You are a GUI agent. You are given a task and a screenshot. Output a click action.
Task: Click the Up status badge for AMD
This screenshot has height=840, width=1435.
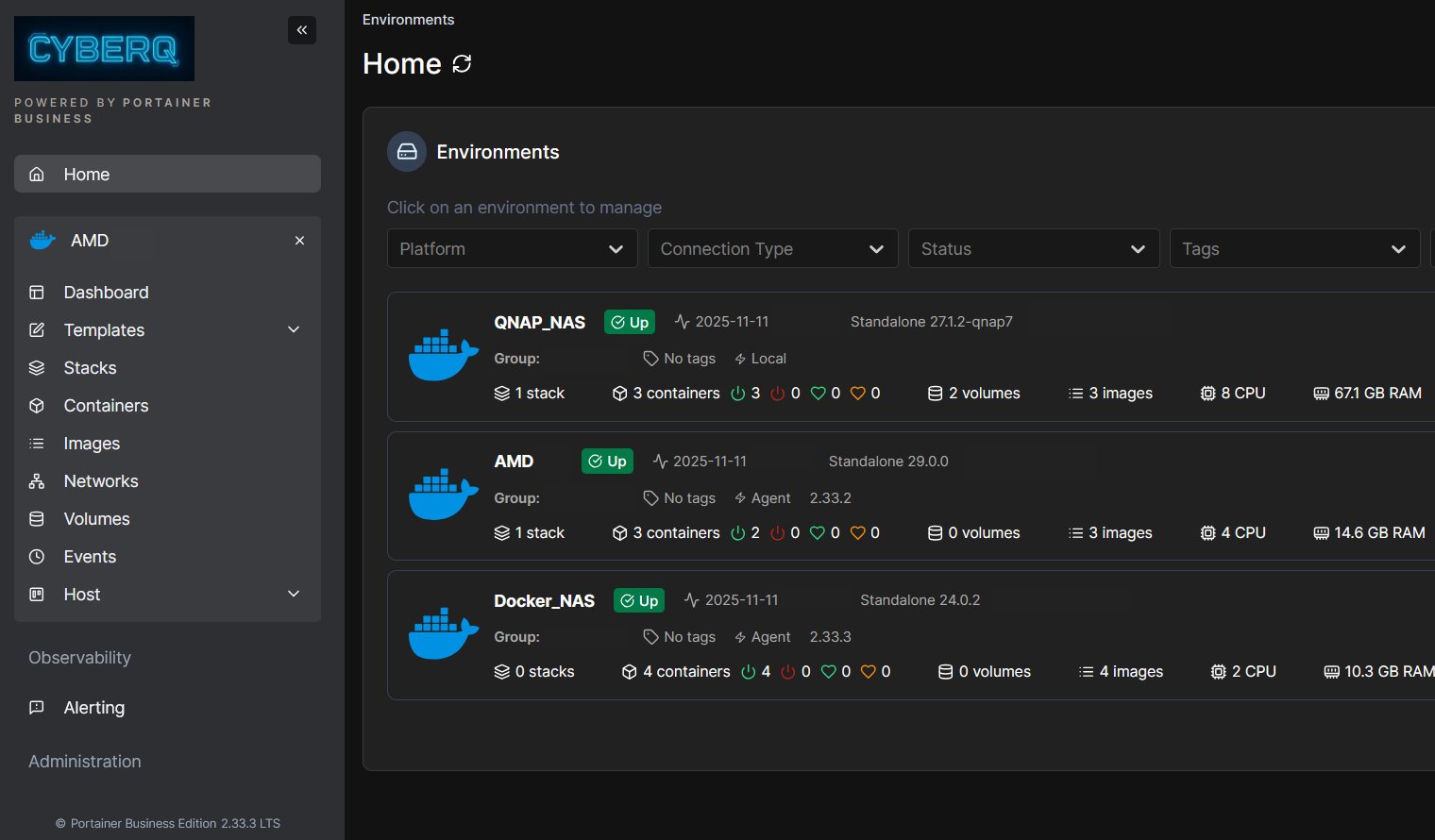tap(607, 462)
